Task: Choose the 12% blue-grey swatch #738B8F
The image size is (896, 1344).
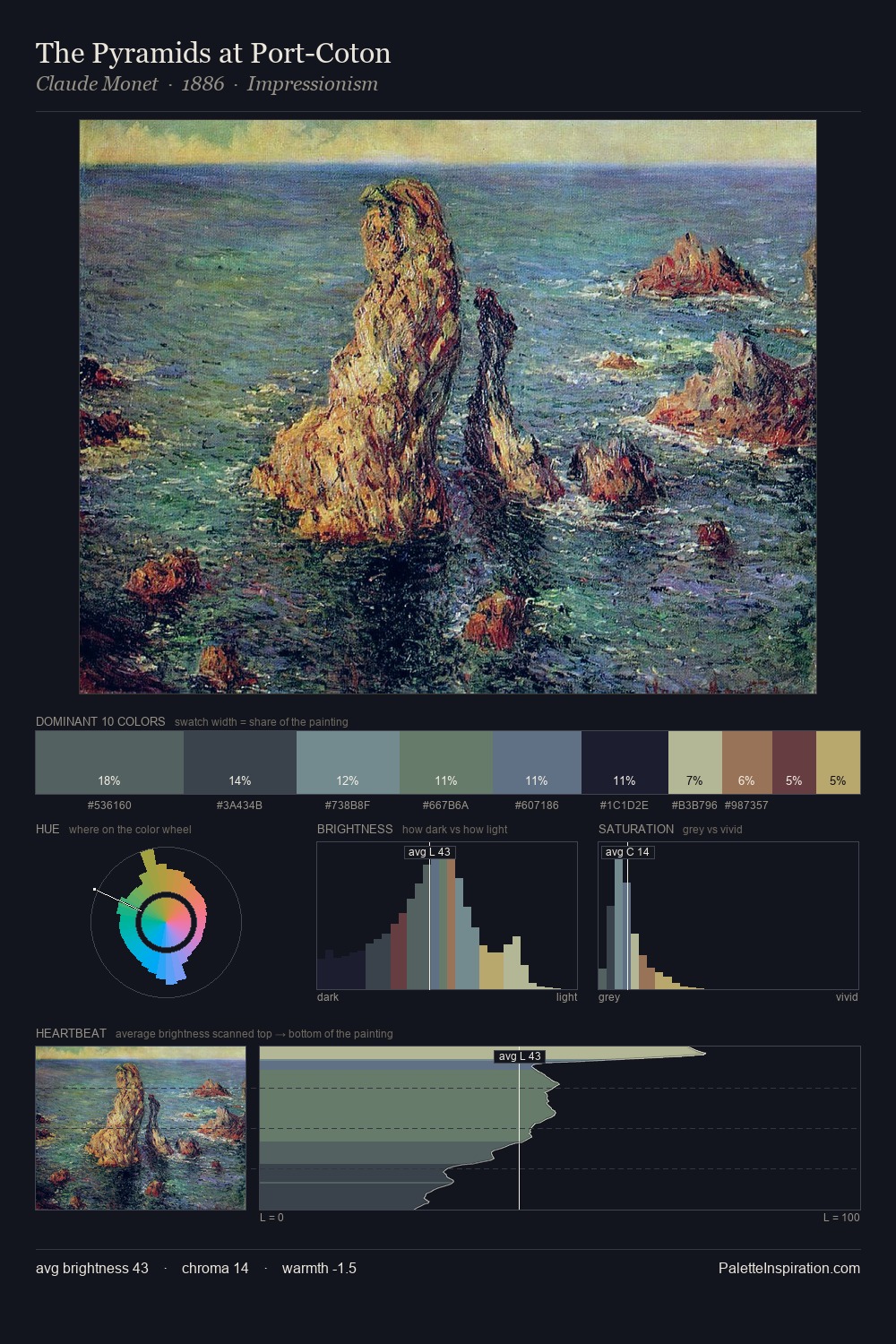Action: tap(348, 762)
